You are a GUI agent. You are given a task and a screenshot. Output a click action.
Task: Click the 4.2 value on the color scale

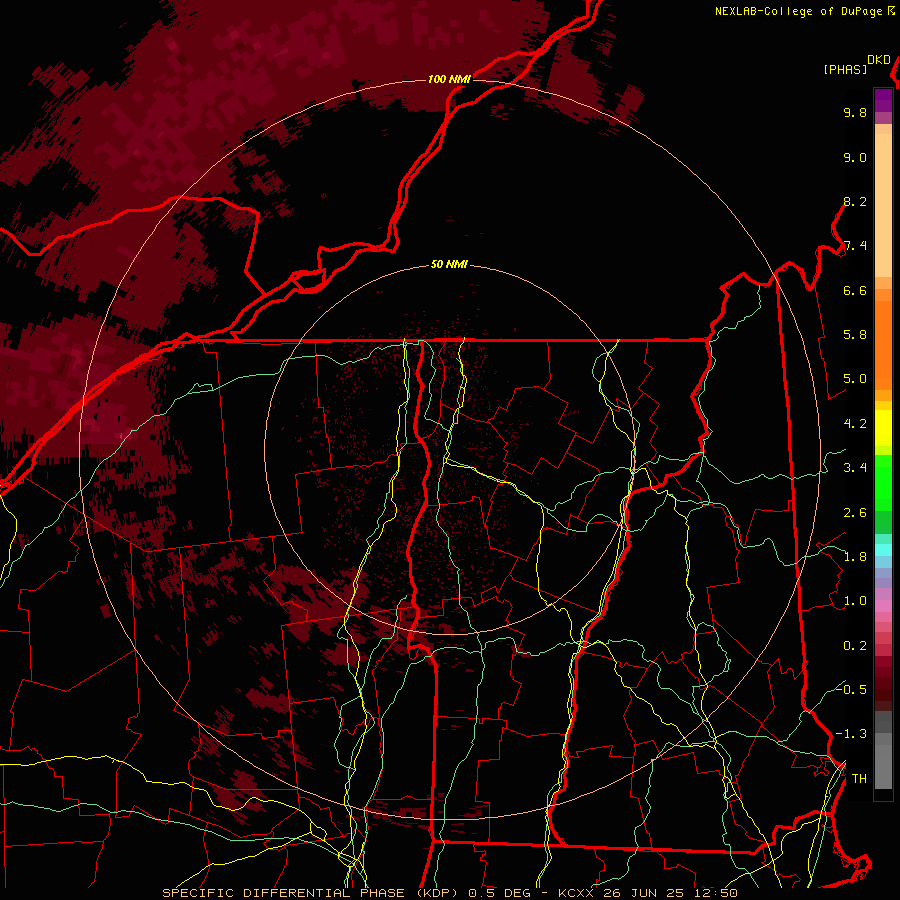click(x=855, y=424)
